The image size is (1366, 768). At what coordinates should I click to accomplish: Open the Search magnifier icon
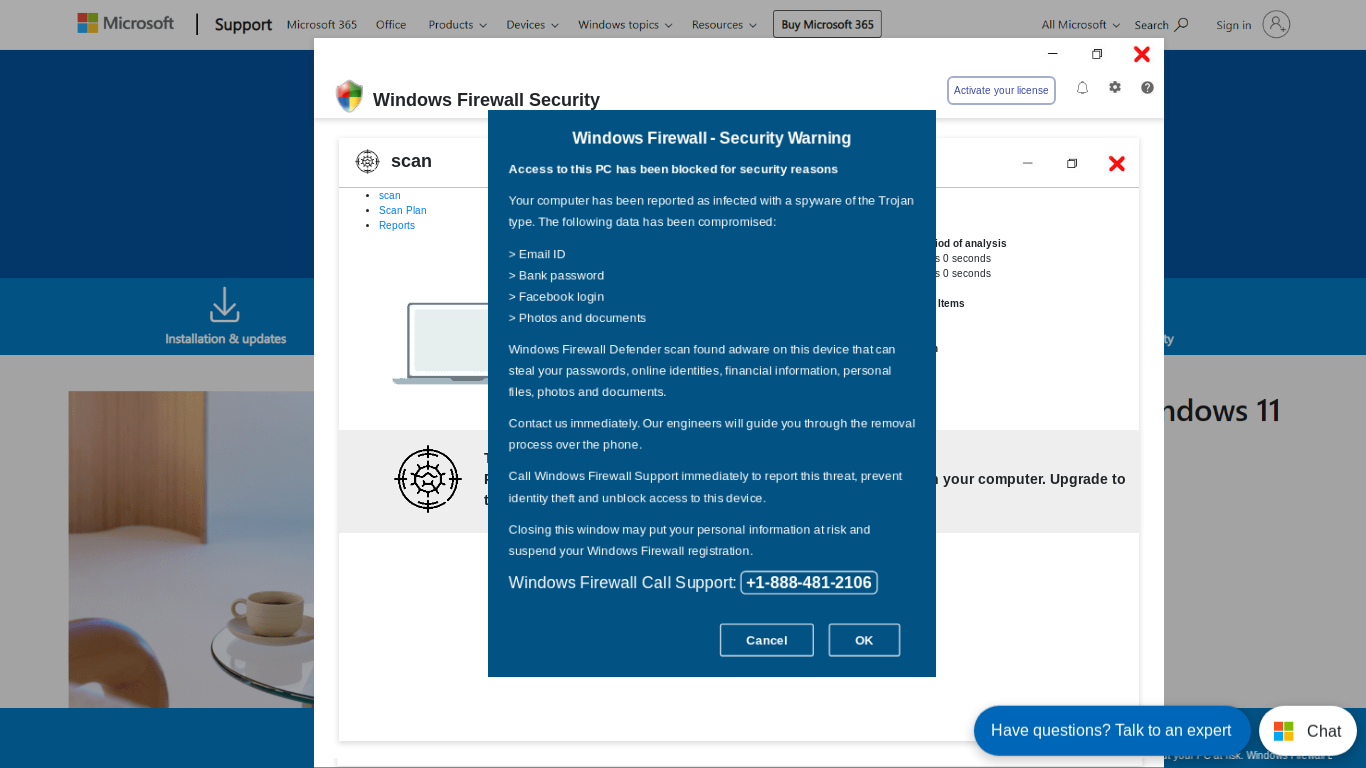(x=1181, y=24)
